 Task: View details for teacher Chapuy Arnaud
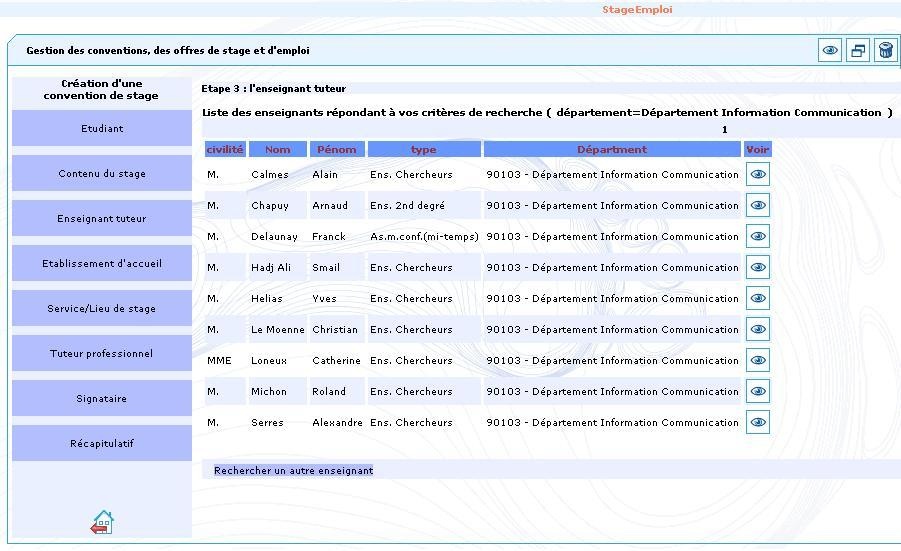click(x=758, y=205)
